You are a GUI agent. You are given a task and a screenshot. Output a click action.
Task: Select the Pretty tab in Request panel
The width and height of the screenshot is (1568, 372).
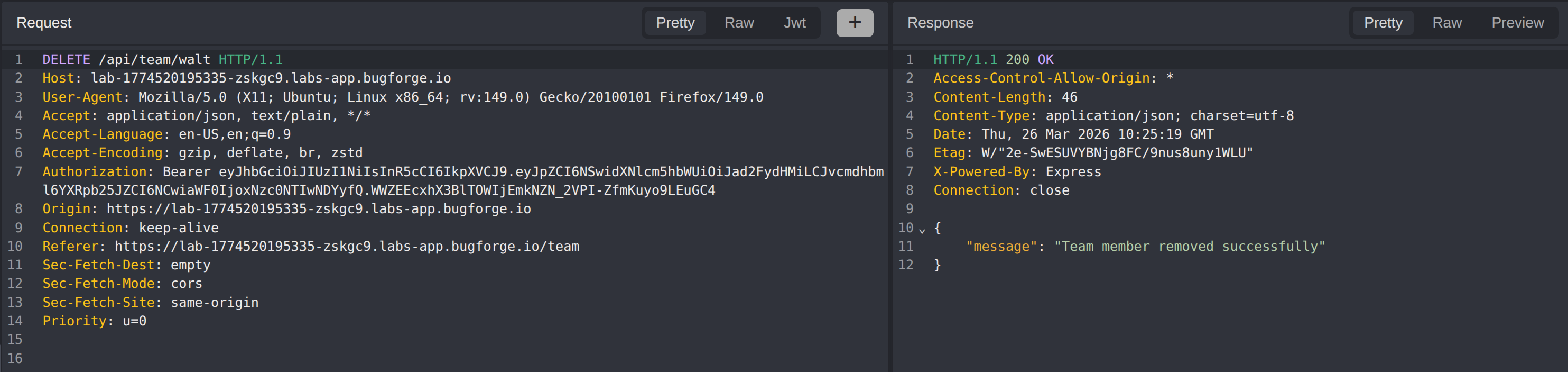pos(674,23)
